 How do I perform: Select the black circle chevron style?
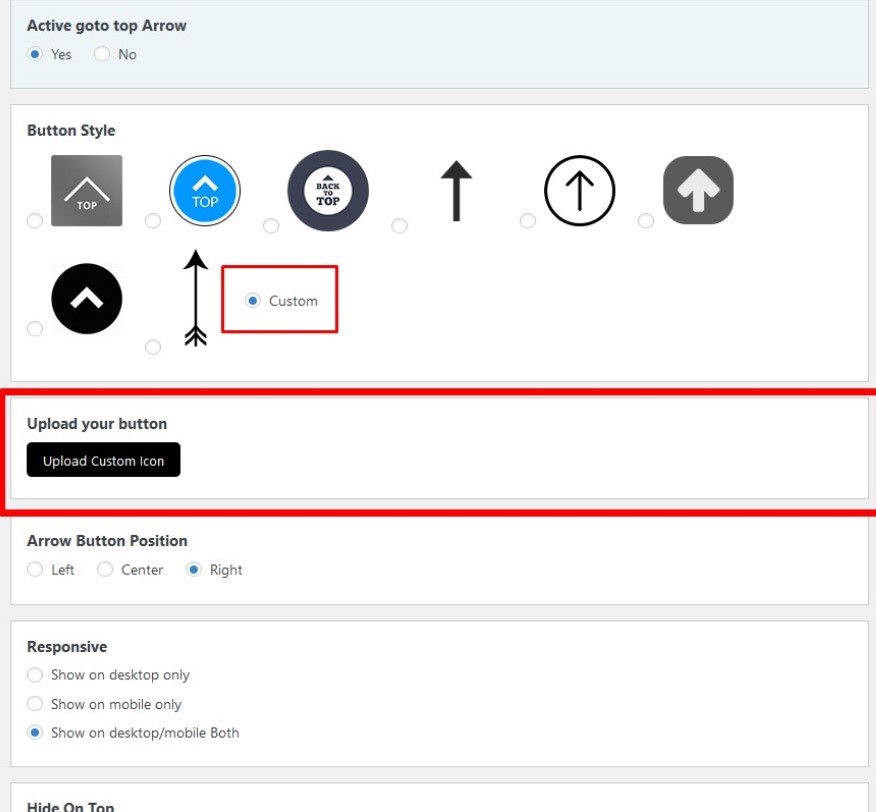coord(35,329)
